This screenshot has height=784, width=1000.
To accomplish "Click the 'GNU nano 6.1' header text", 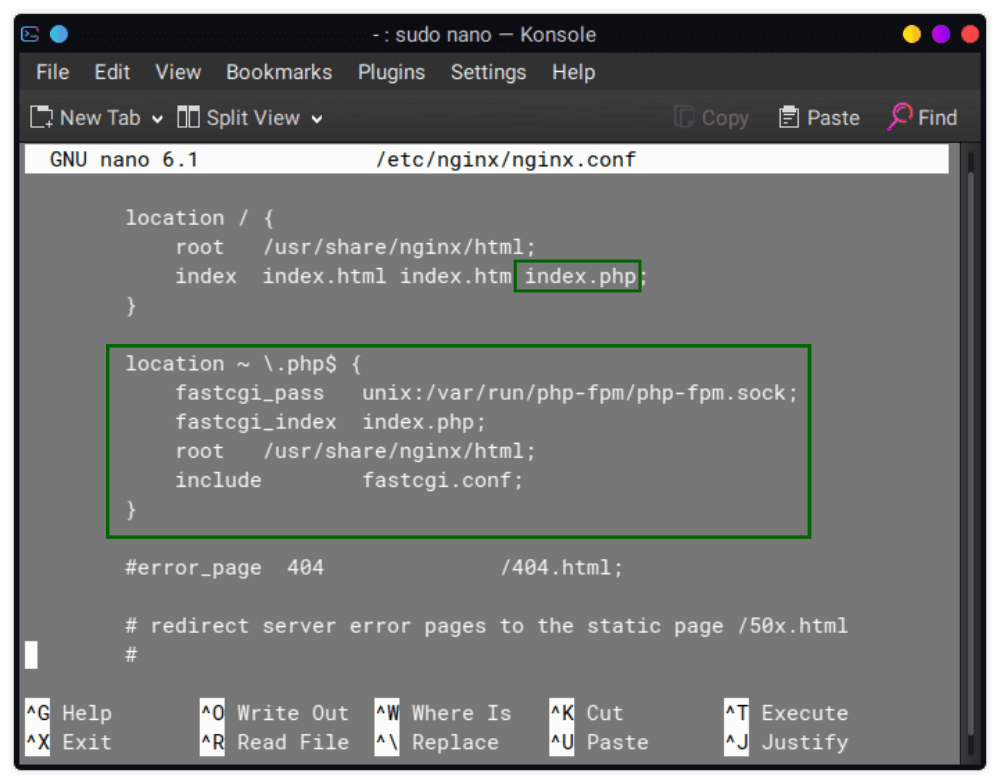I will tap(124, 159).
